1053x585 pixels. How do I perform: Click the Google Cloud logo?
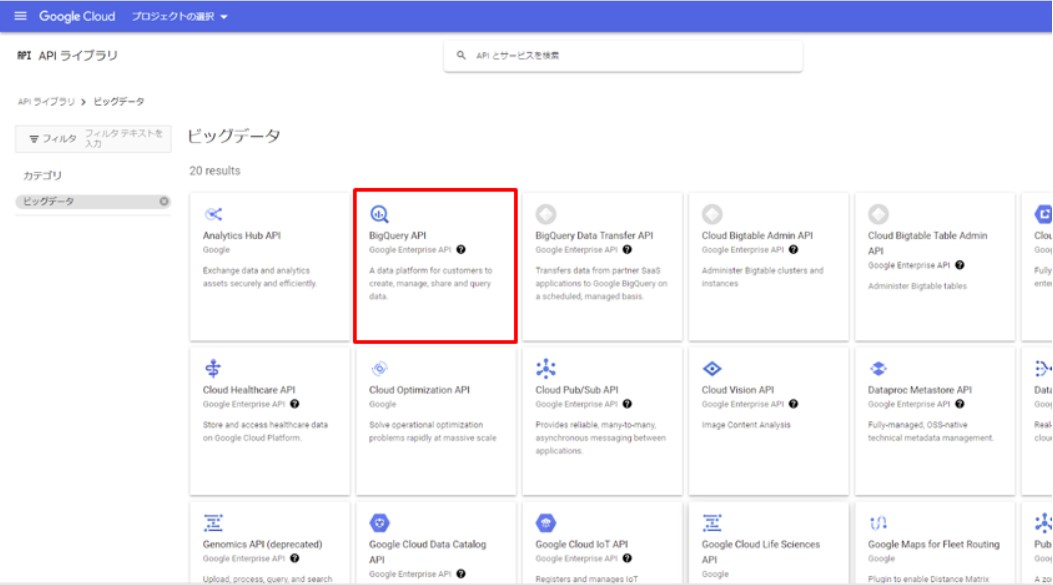77,16
